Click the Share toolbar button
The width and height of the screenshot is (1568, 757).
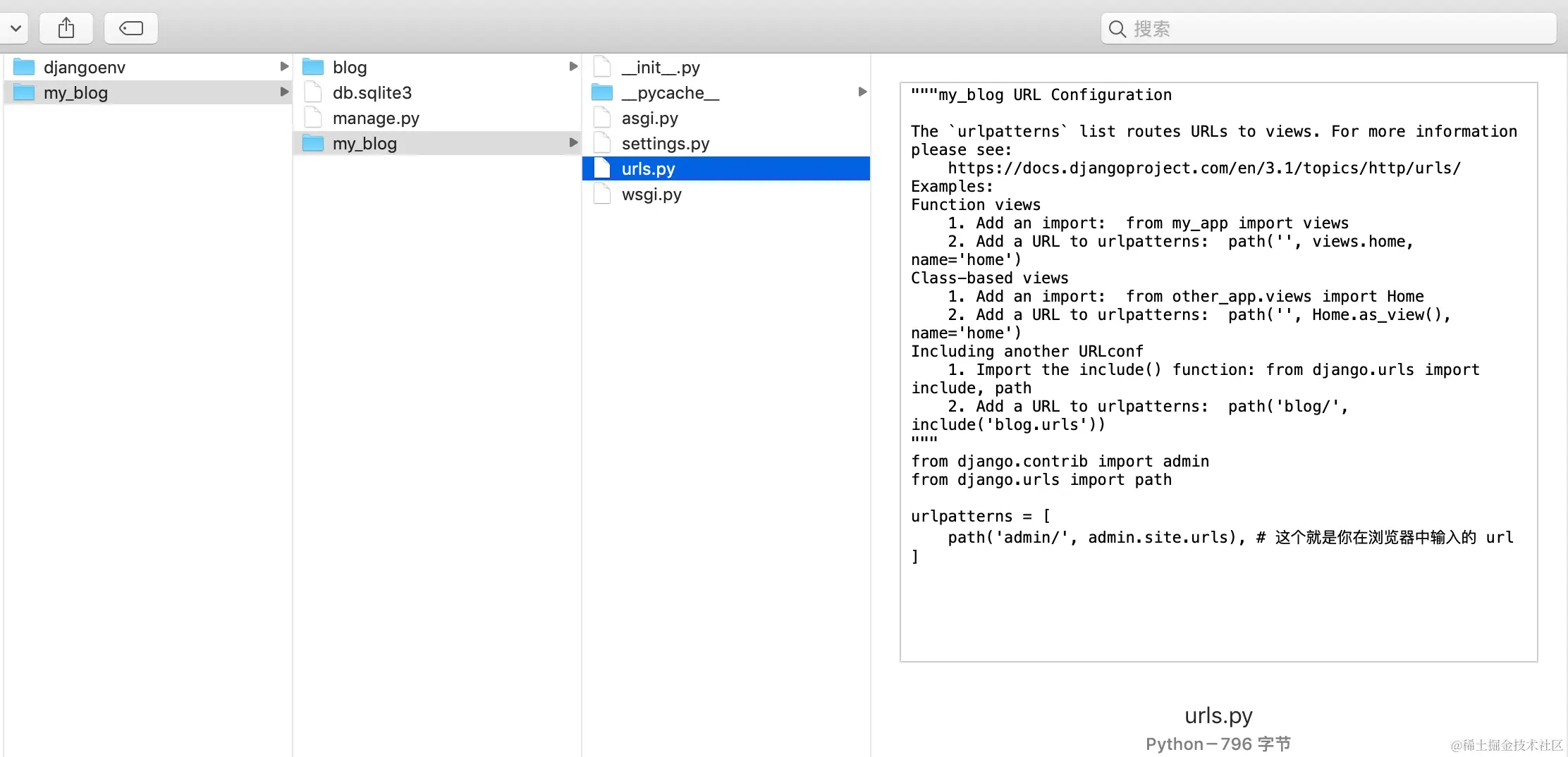pyautogui.click(x=66, y=28)
